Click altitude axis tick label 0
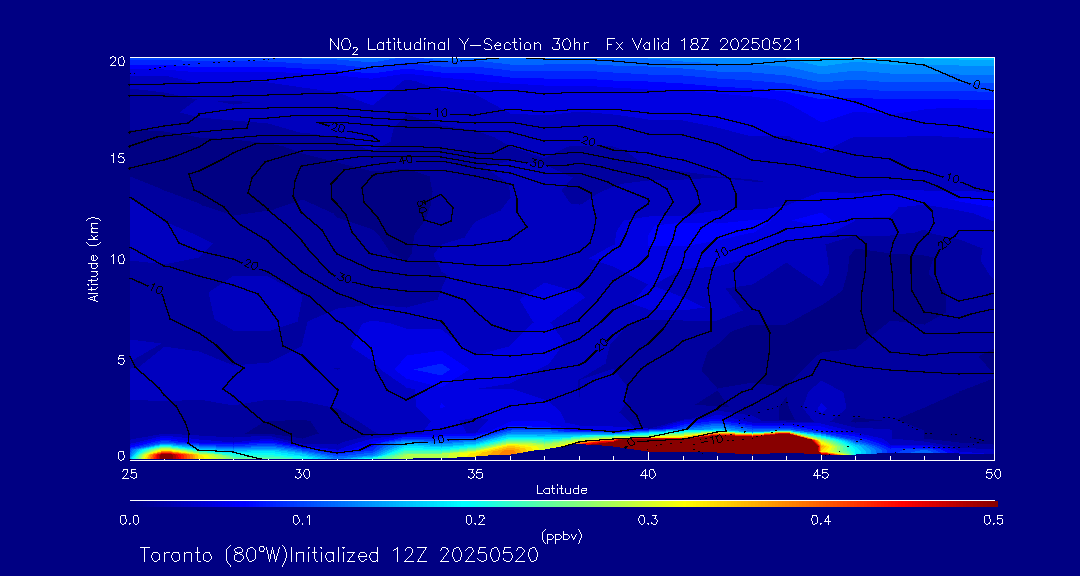The image size is (1080, 576). 121,455
